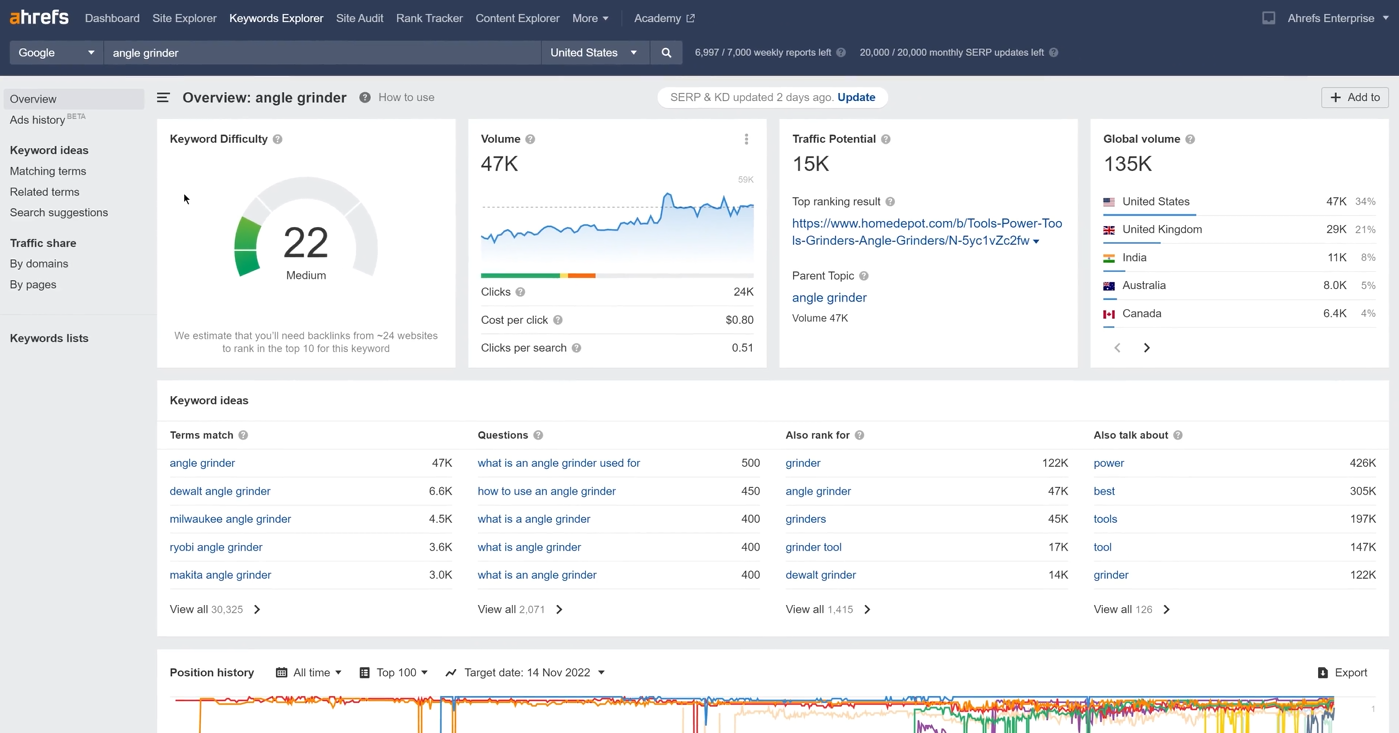Click the keyword search input field
This screenshot has height=733, width=1399.
click(322, 53)
